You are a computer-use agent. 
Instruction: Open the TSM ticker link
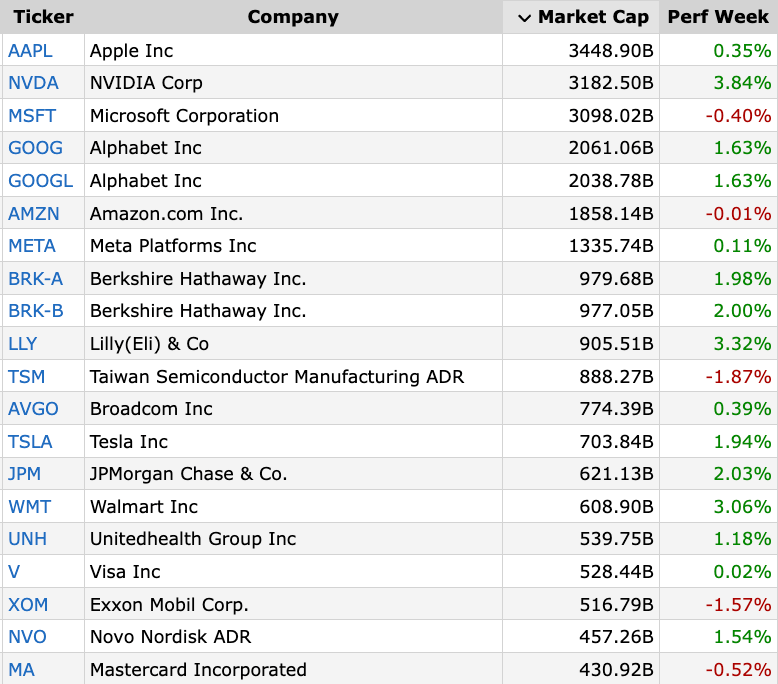(x=26, y=376)
